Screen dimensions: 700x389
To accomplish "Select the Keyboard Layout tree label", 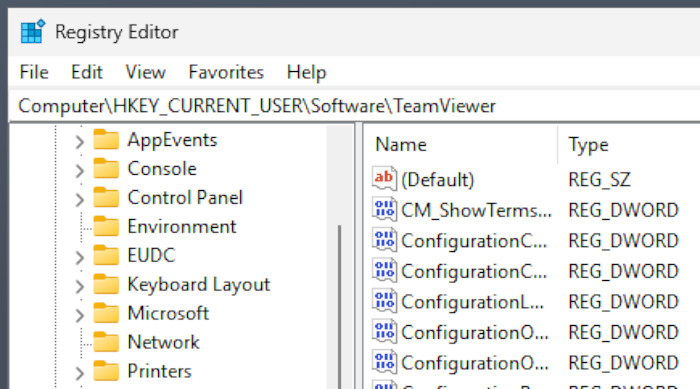I will click(x=199, y=285).
